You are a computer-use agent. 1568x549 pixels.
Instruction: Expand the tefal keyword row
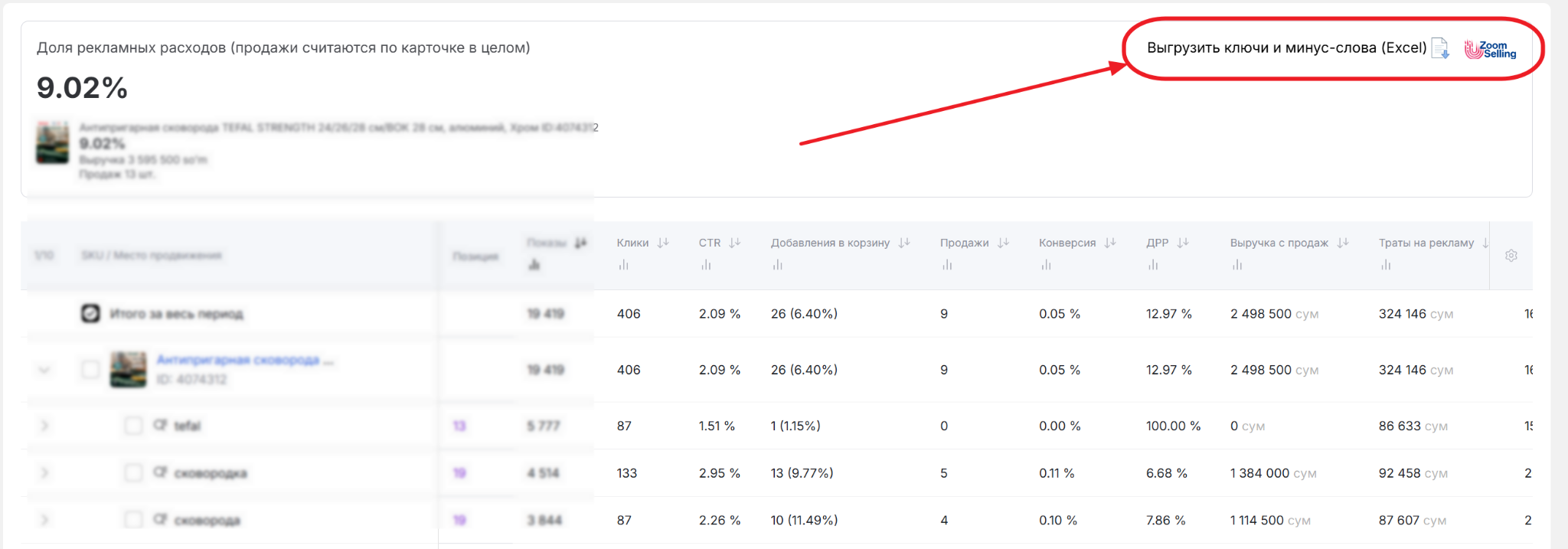(x=44, y=426)
